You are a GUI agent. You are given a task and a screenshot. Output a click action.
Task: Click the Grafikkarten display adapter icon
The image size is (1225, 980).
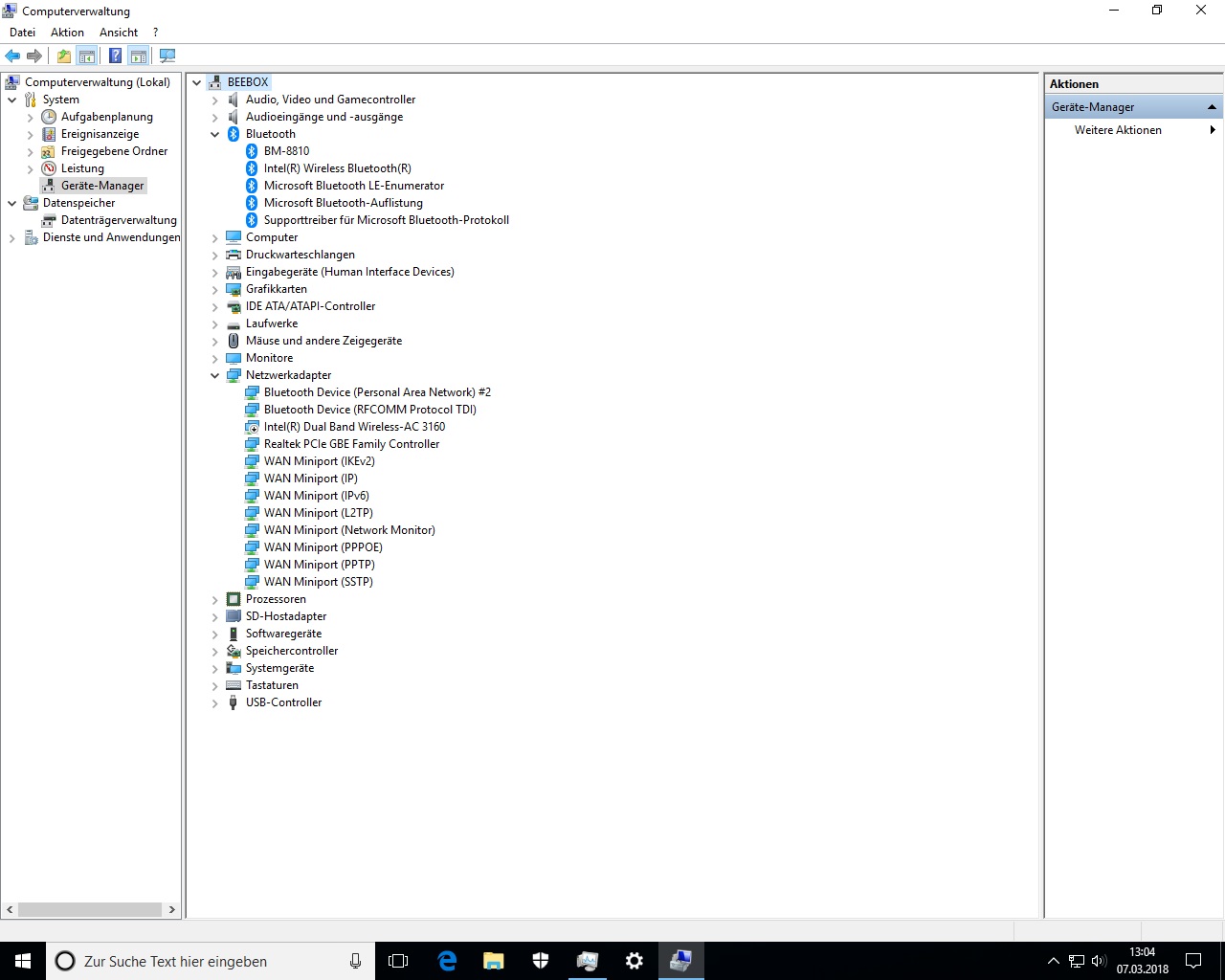pyautogui.click(x=234, y=289)
